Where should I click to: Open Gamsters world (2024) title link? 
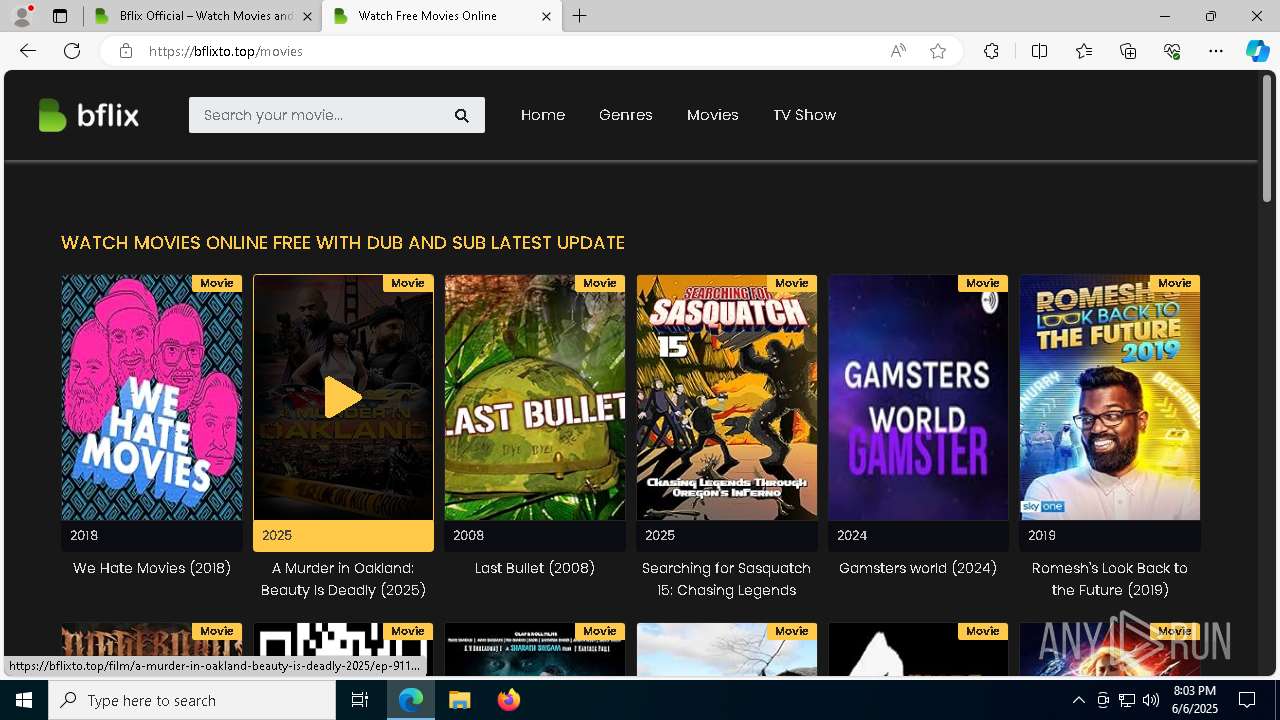918,568
